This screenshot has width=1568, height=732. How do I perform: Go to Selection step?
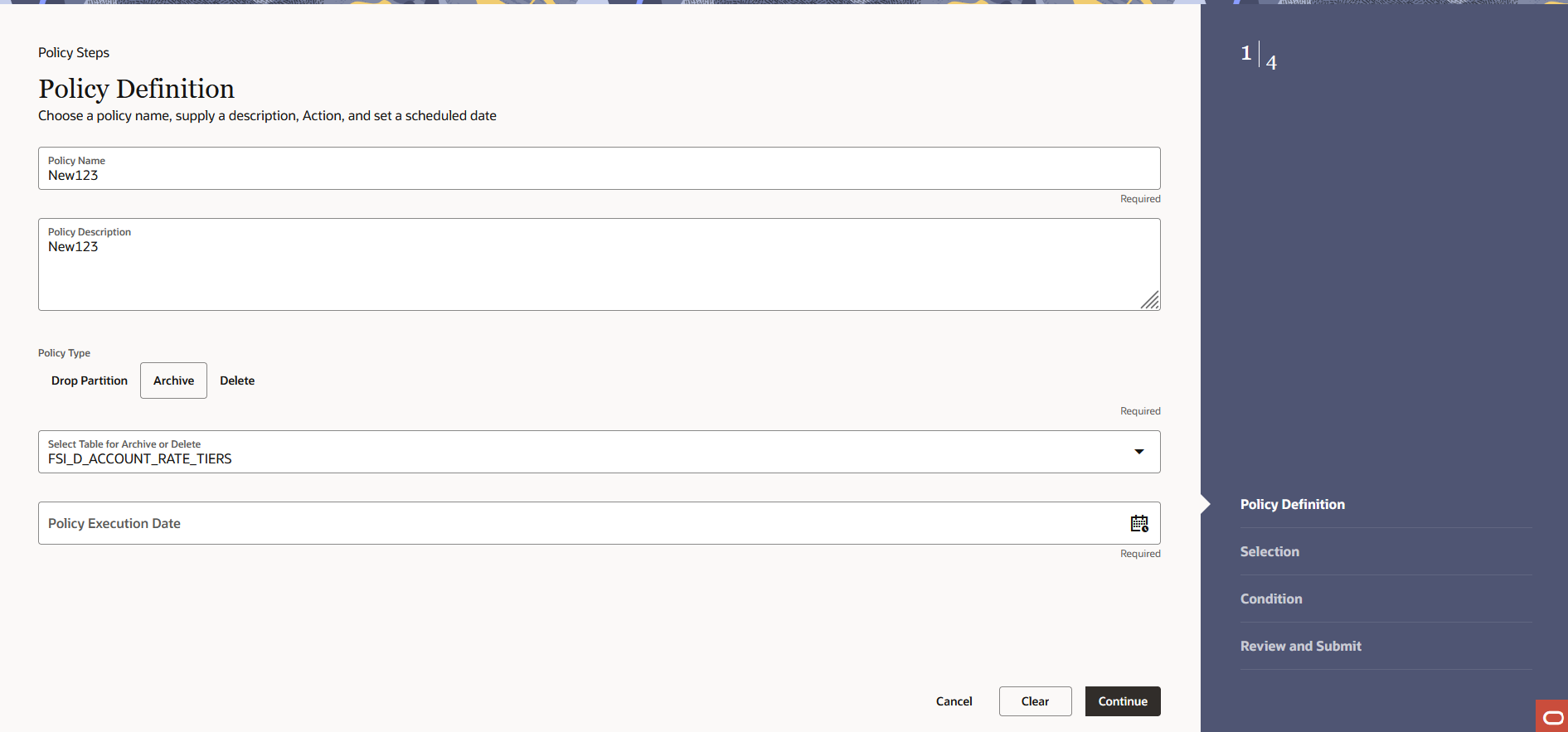pyautogui.click(x=1269, y=551)
